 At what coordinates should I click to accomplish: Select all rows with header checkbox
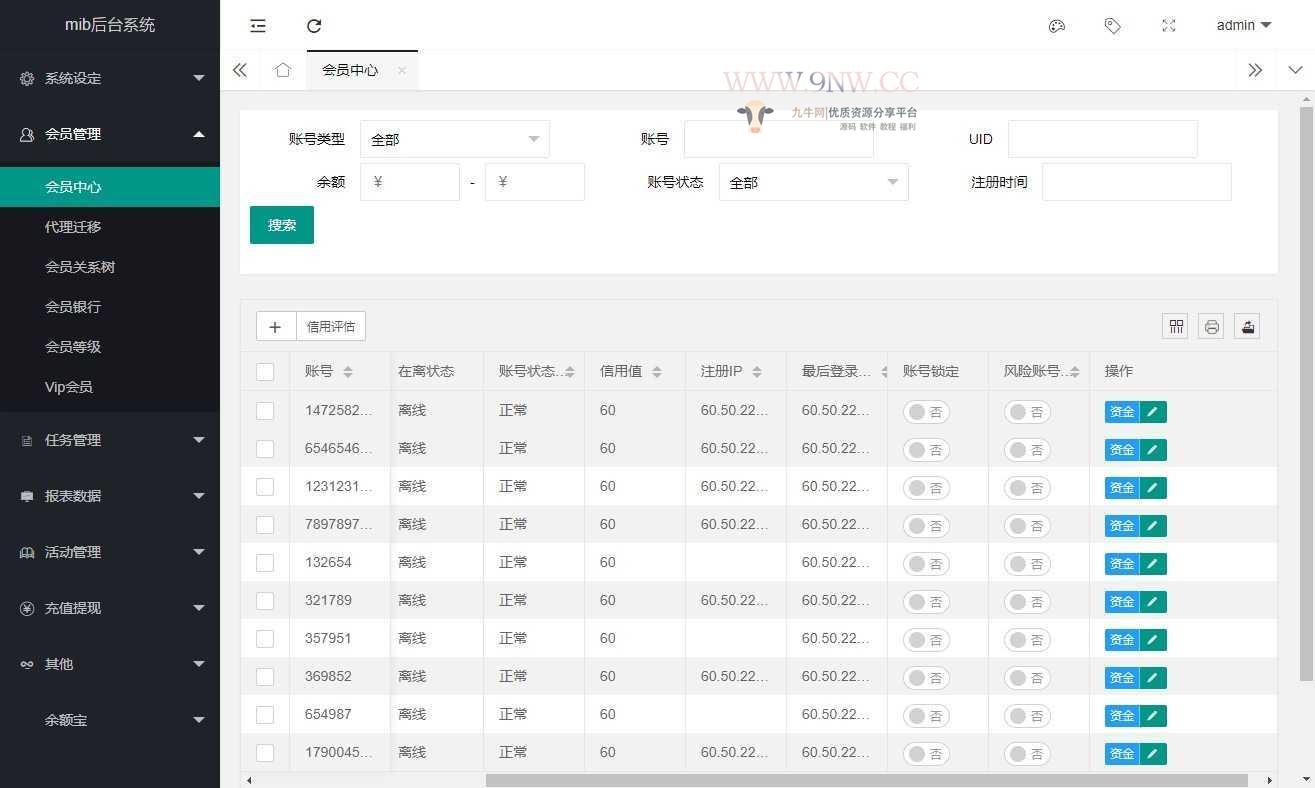(265, 372)
